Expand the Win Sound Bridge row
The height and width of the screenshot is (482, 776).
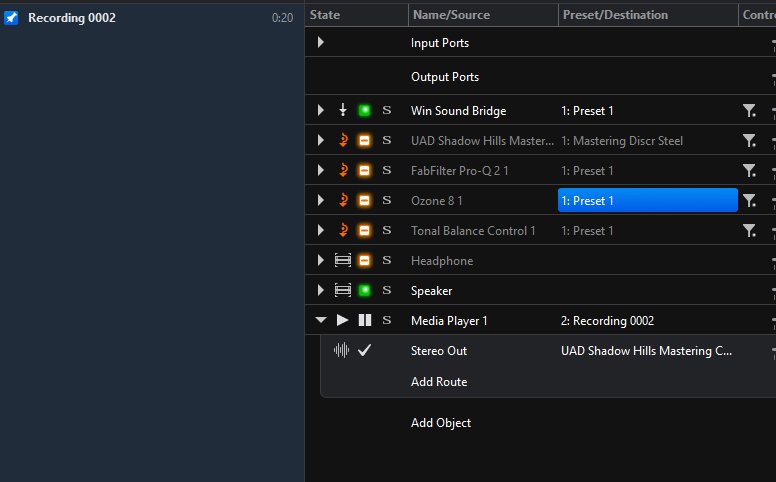[321, 110]
